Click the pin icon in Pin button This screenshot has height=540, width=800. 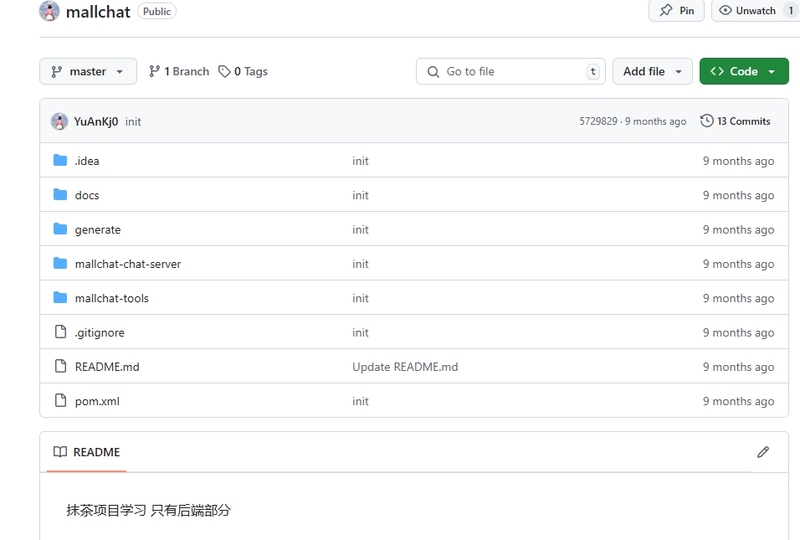[666, 10]
